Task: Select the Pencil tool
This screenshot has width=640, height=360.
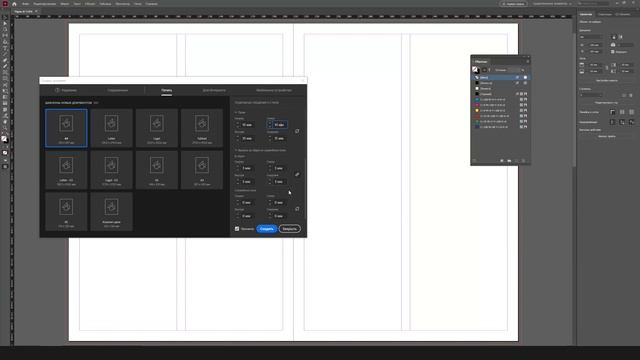Action: click(x=5, y=67)
